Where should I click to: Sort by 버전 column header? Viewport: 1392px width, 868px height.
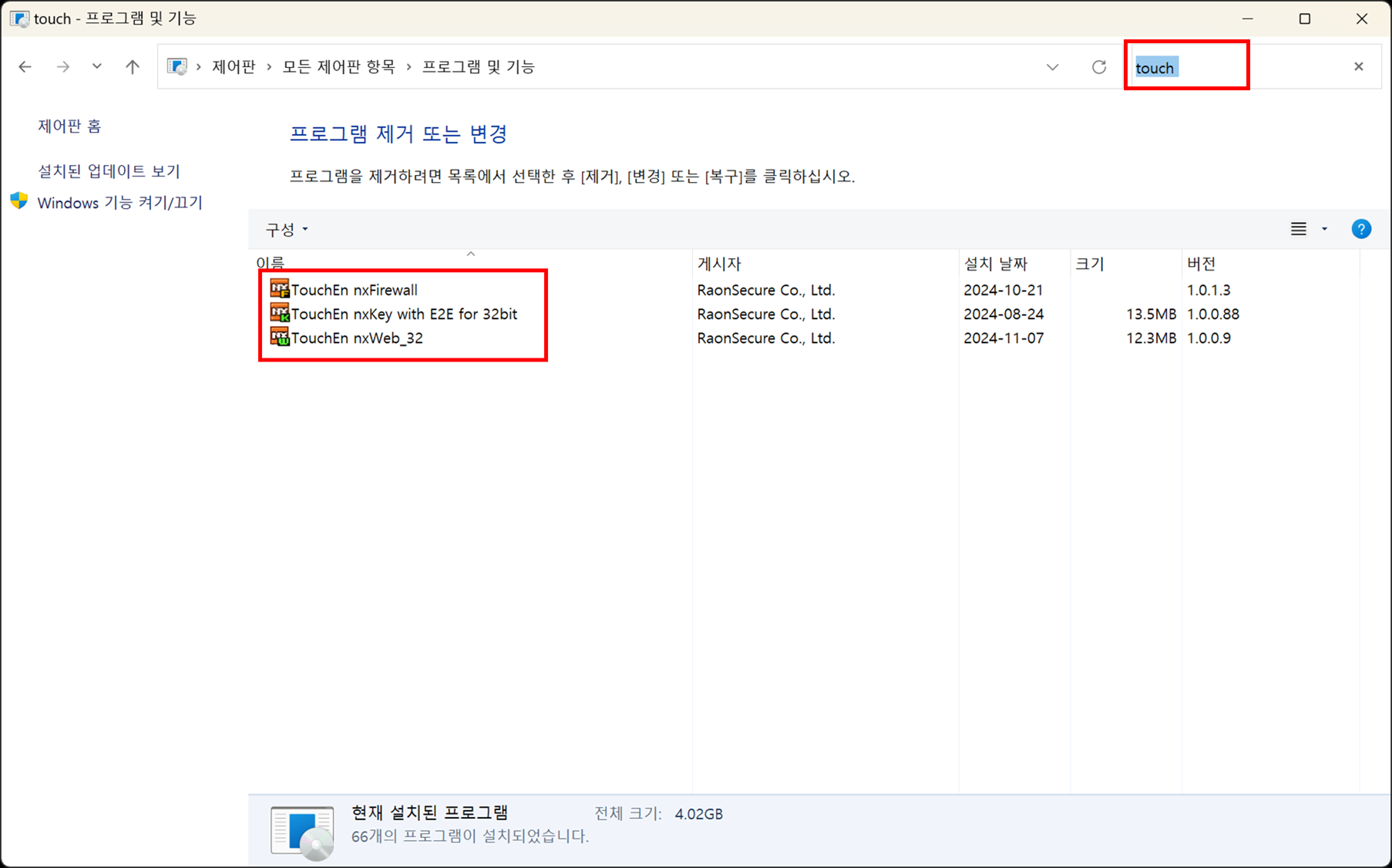[x=1201, y=264]
